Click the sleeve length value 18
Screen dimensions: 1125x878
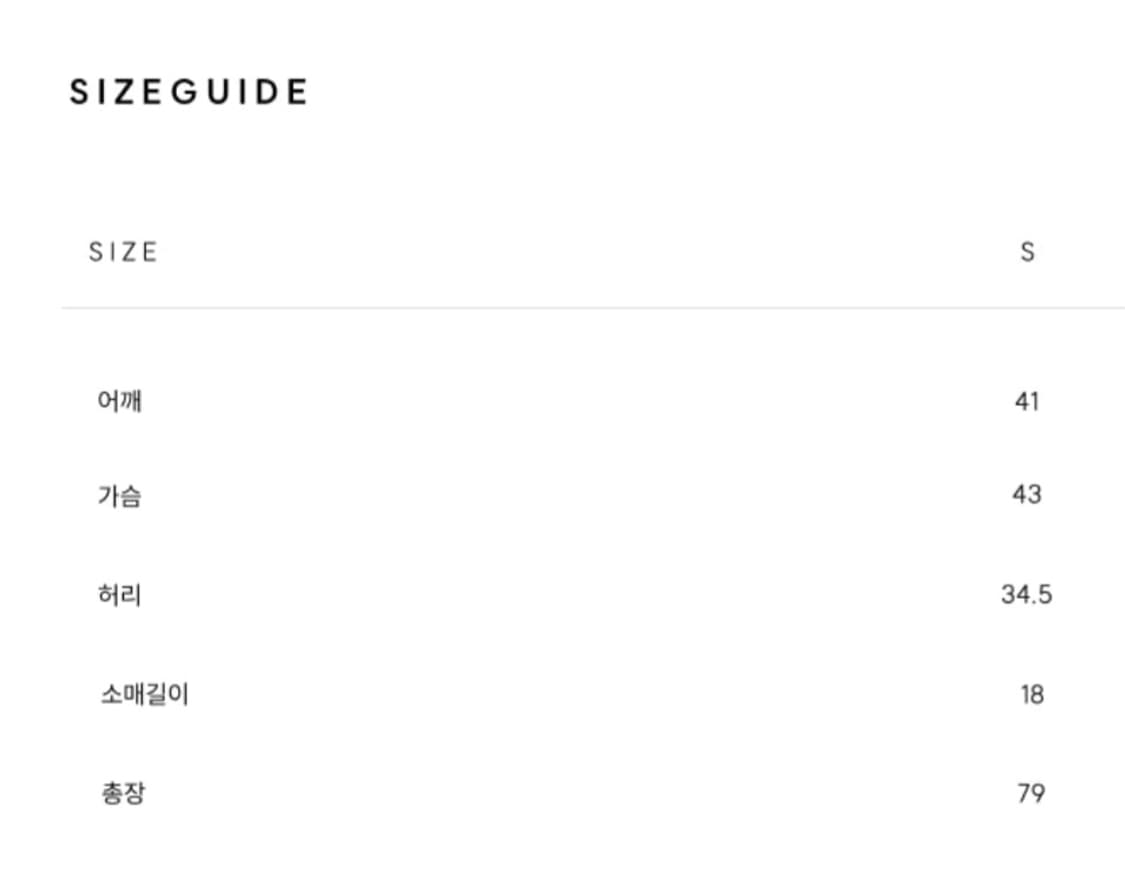1032,694
